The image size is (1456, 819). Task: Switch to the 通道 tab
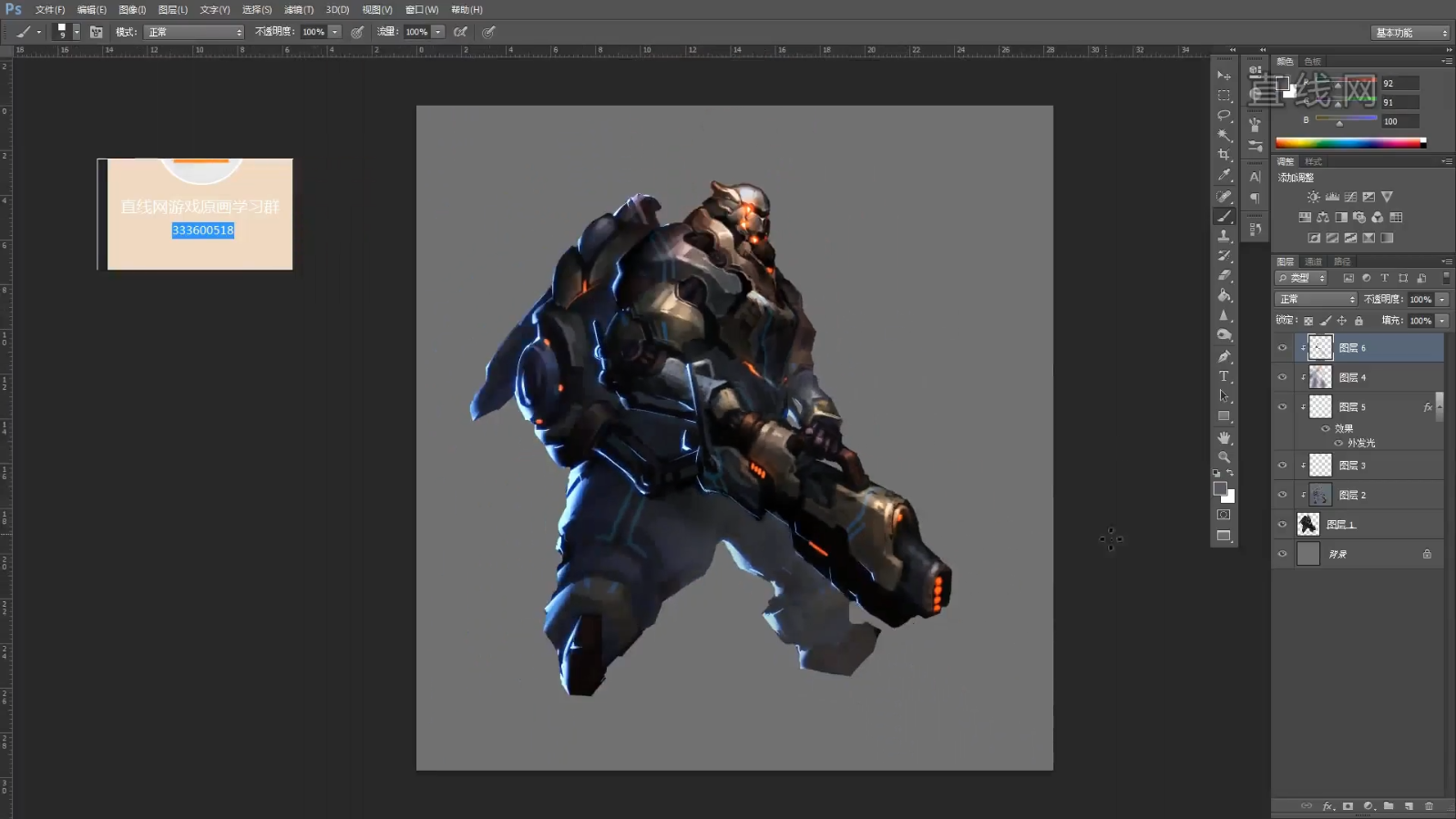[1313, 261]
